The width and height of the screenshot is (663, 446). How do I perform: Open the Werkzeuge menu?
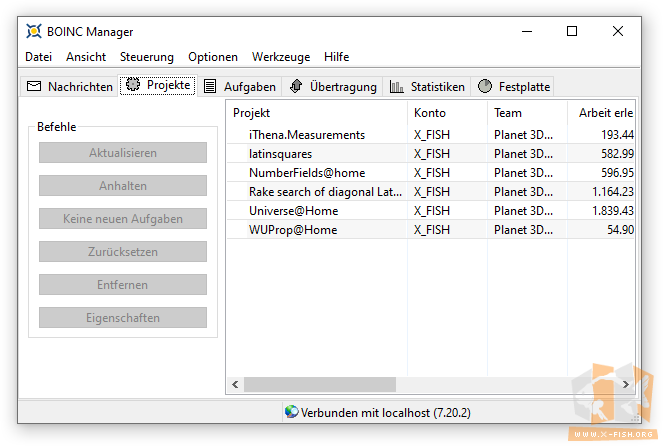tap(281, 57)
